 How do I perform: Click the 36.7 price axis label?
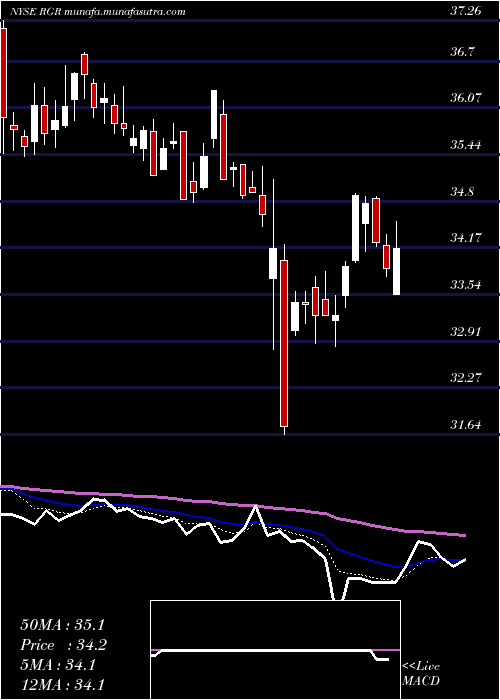coord(462,52)
